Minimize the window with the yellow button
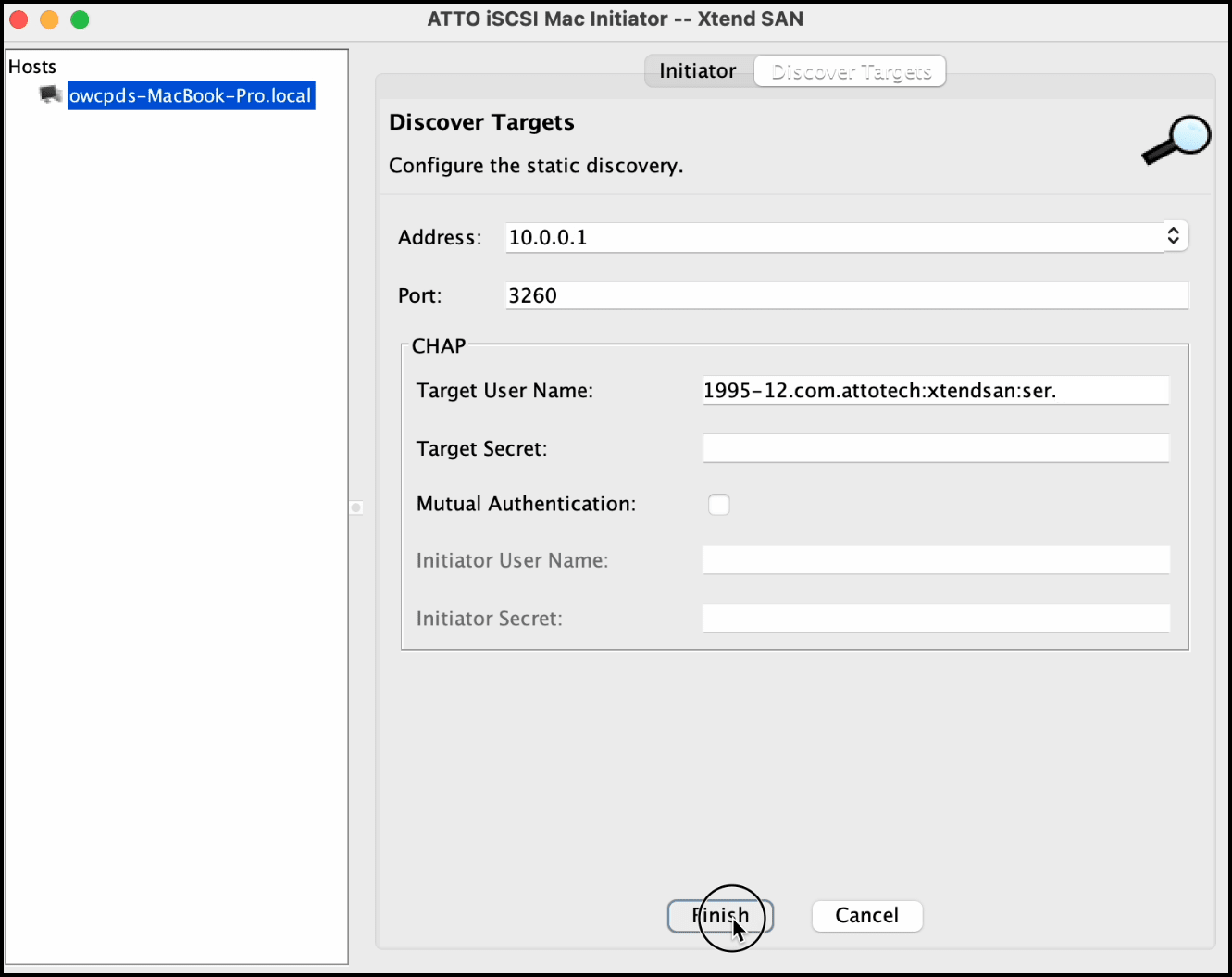The width and height of the screenshot is (1232, 977). click(49, 19)
